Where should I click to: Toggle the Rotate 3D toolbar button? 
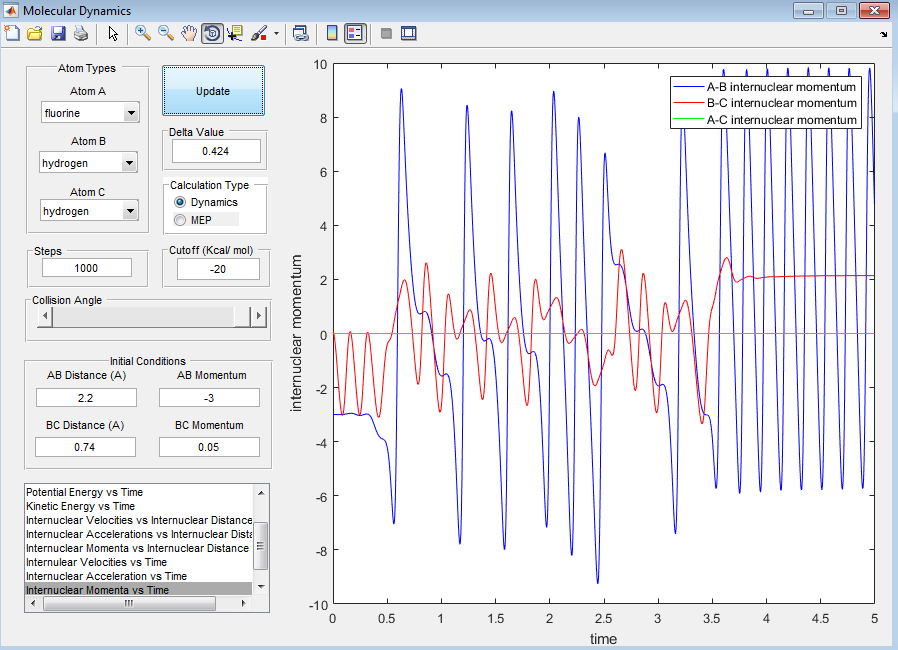[212, 34]
